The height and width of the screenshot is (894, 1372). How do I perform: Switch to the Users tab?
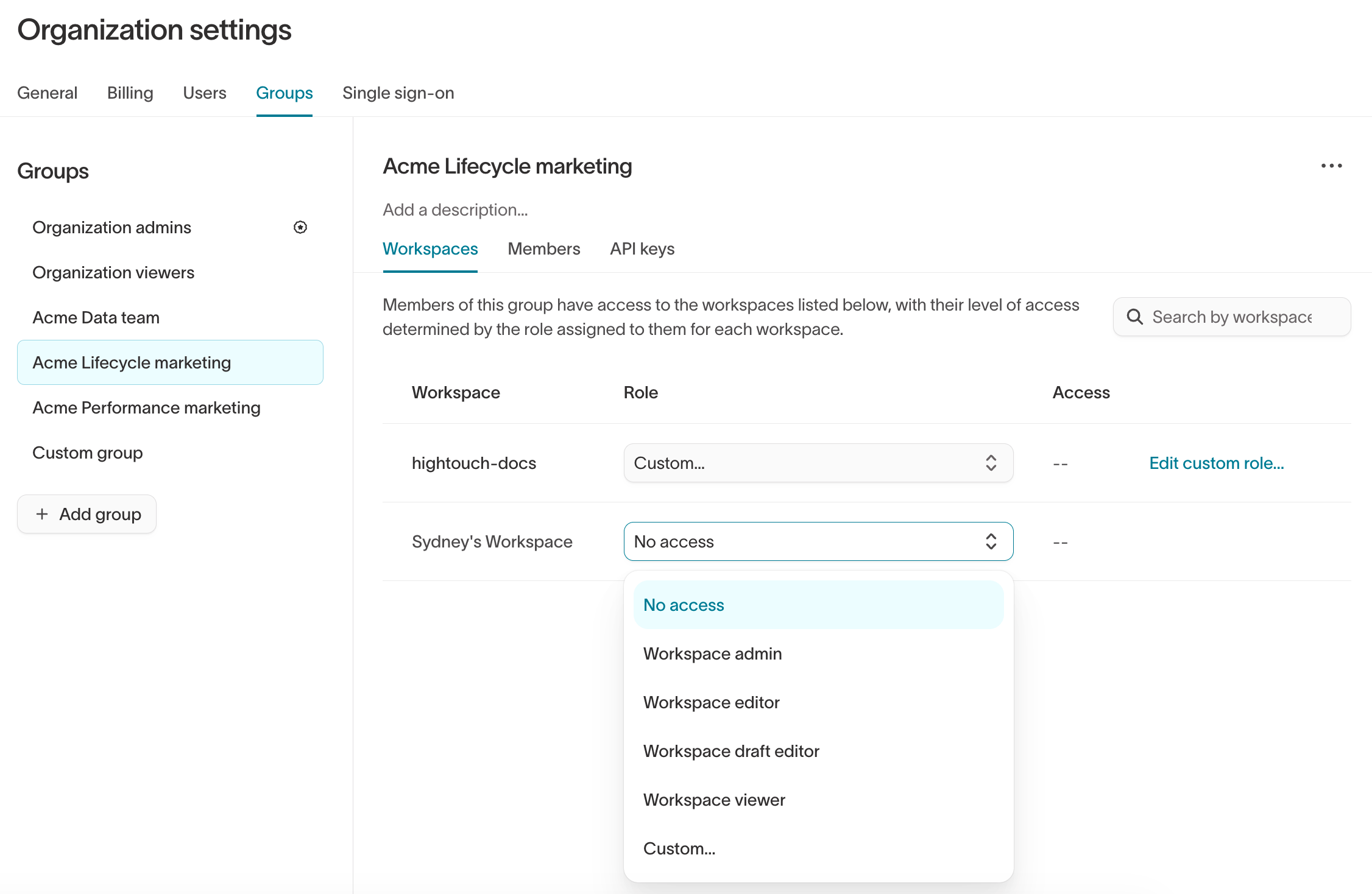tap(205, 93)
